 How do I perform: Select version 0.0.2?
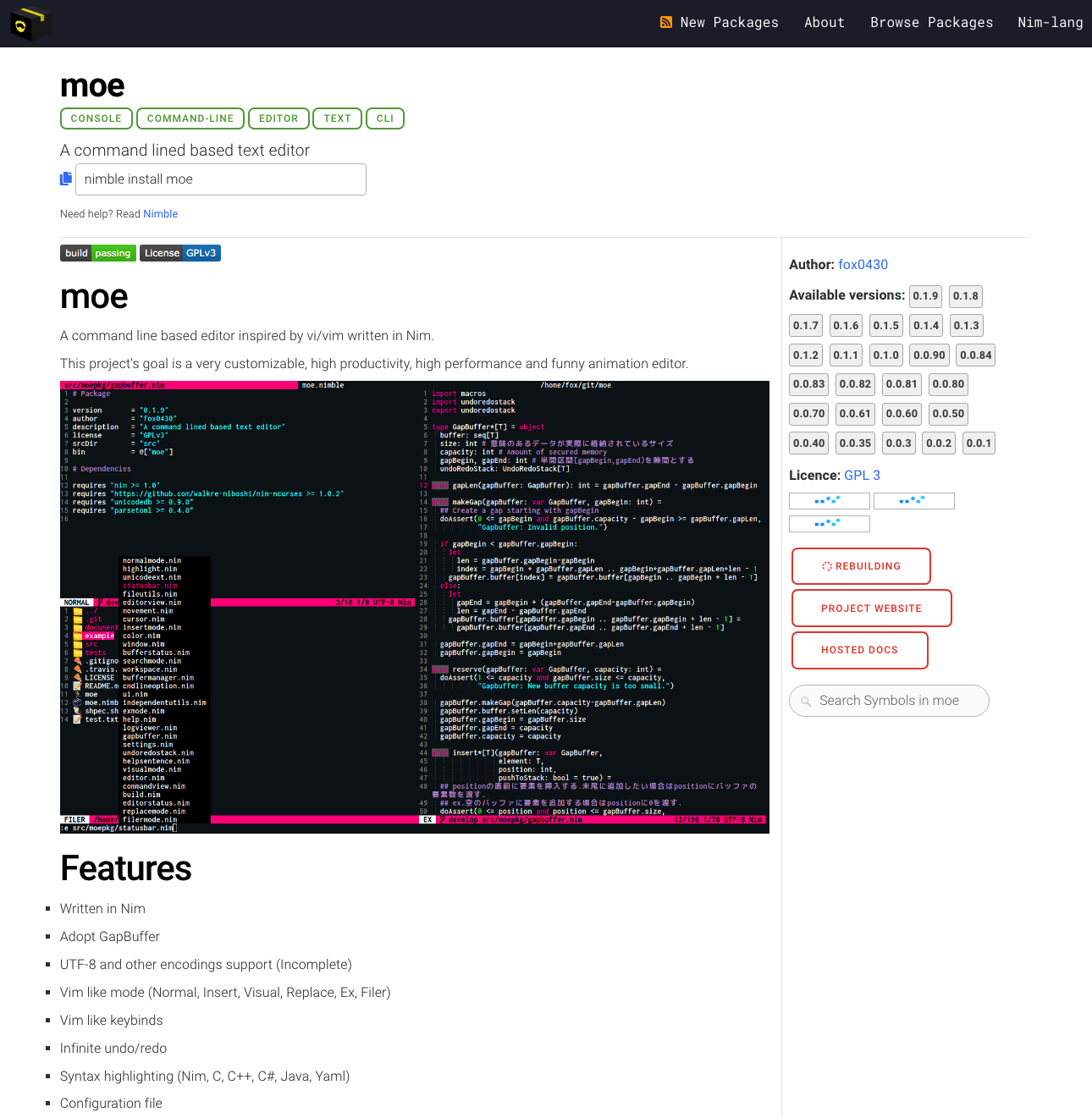(x=939, y=443)
